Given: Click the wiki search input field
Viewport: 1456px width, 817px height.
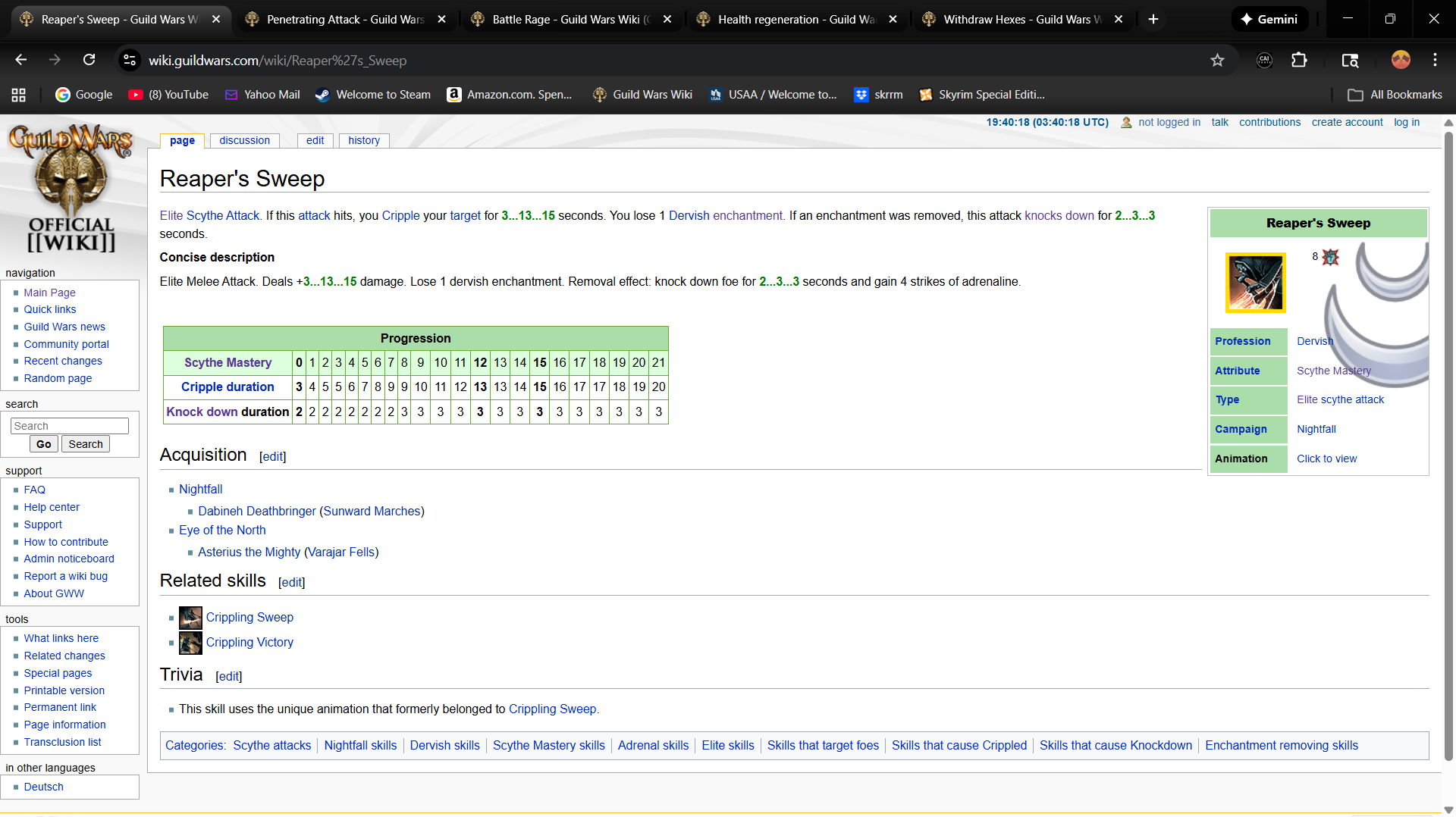Looking at the screenshot, I should click(70, 426).
